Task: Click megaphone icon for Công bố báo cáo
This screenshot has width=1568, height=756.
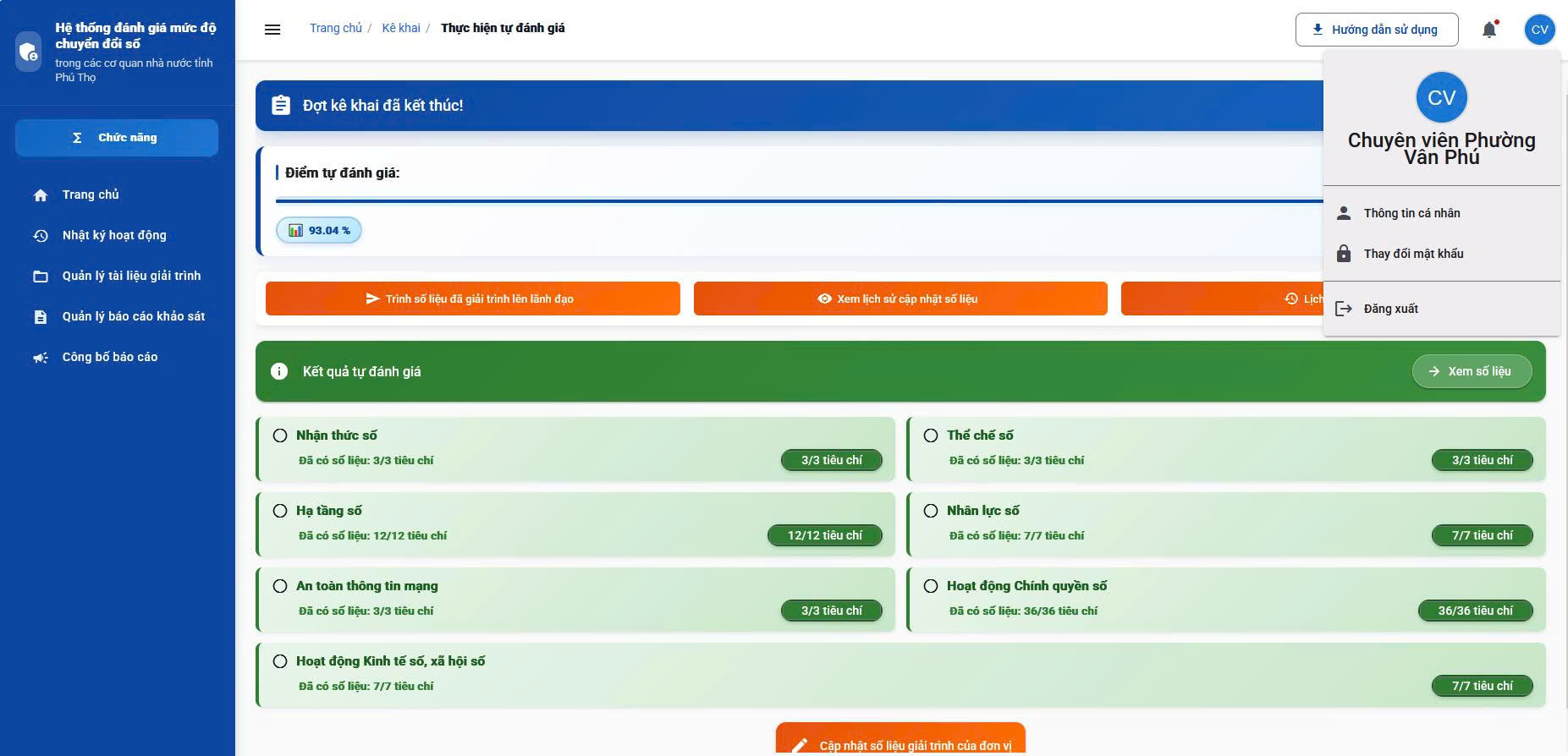Action: (x=41, y=358)
